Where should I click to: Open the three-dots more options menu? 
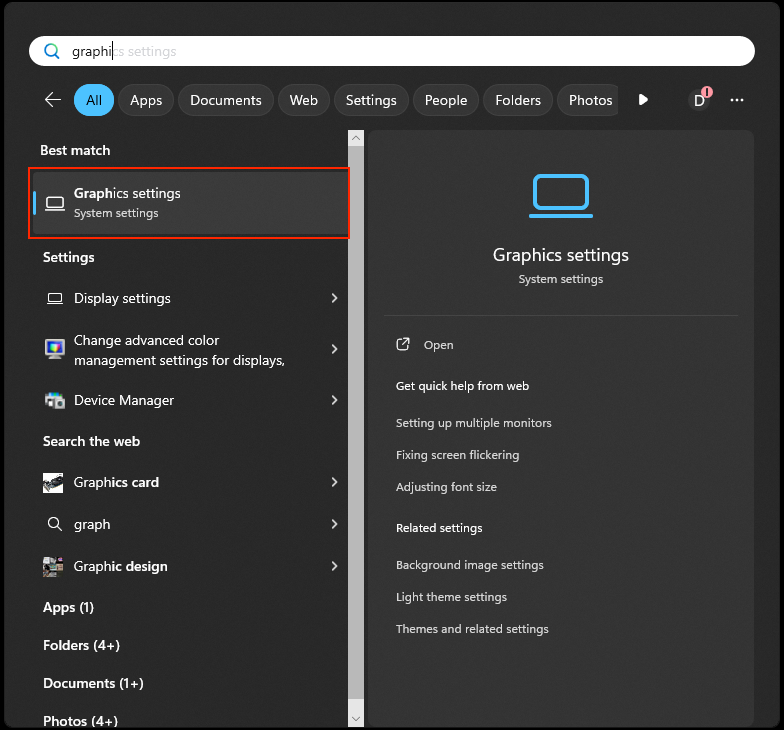(x=736, y=100)
